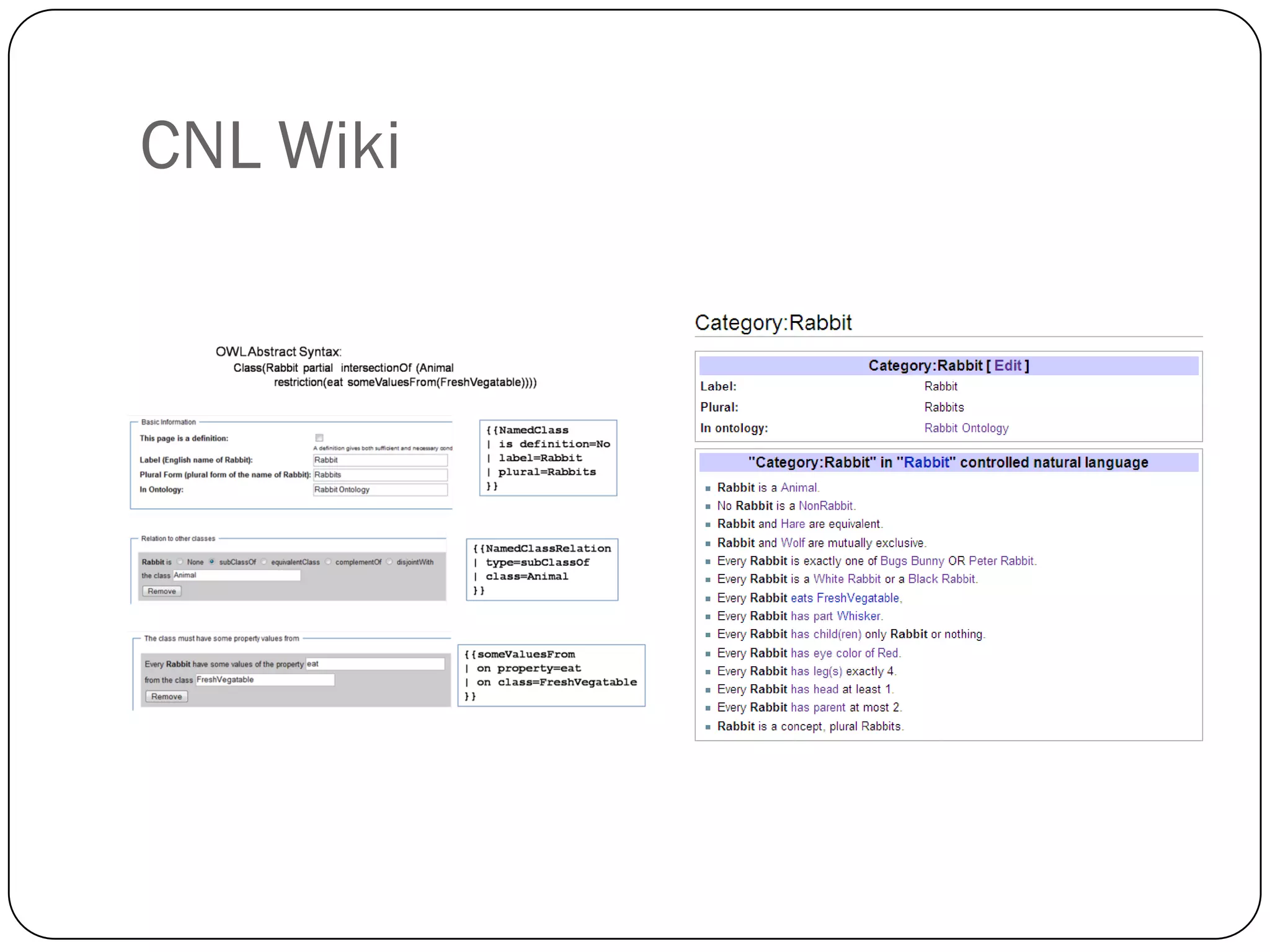Click the class field containing Animal

[x=237, y=575]
